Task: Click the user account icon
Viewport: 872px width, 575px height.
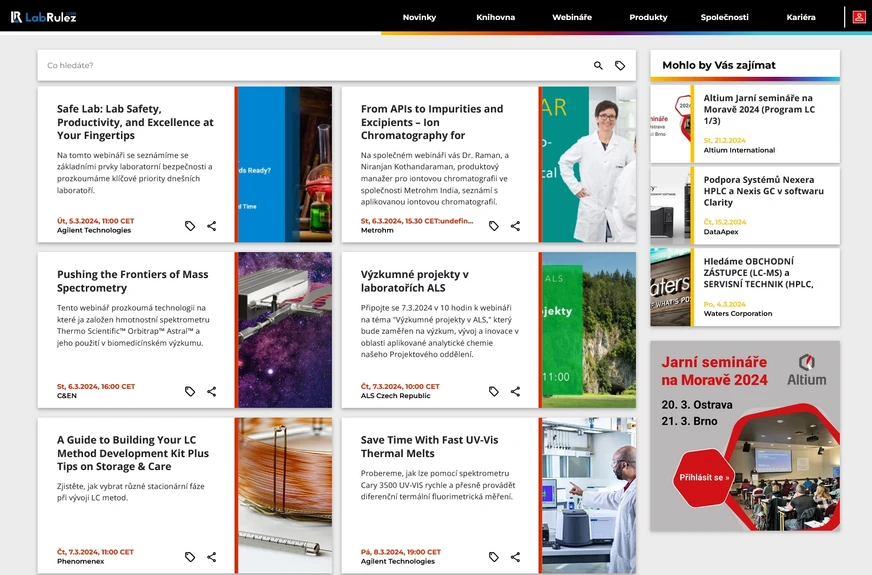Action: tap(859, 17)
